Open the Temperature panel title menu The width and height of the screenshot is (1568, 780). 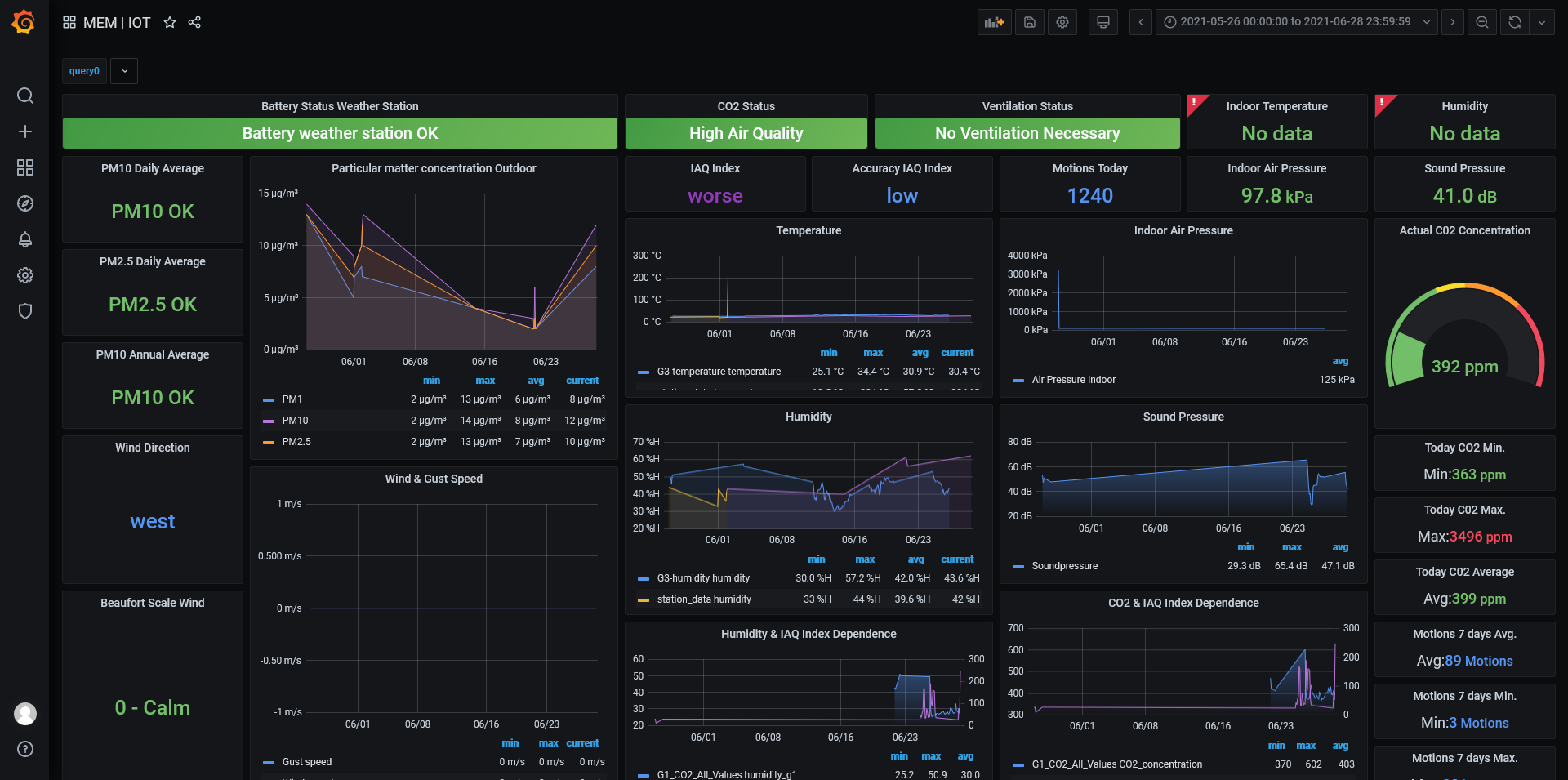808,230
